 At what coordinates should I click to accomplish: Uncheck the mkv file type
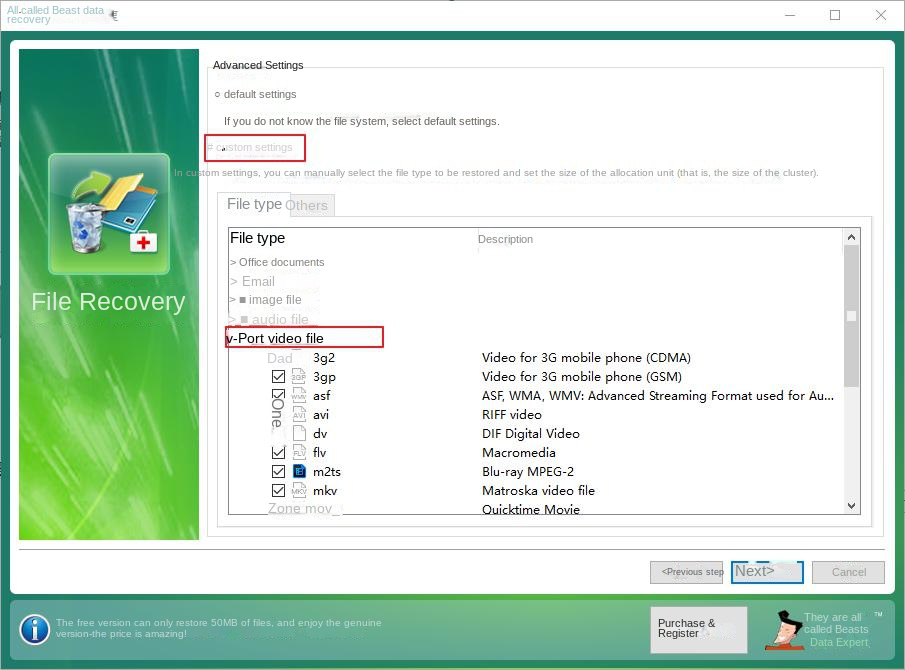(x=278, y=490)
